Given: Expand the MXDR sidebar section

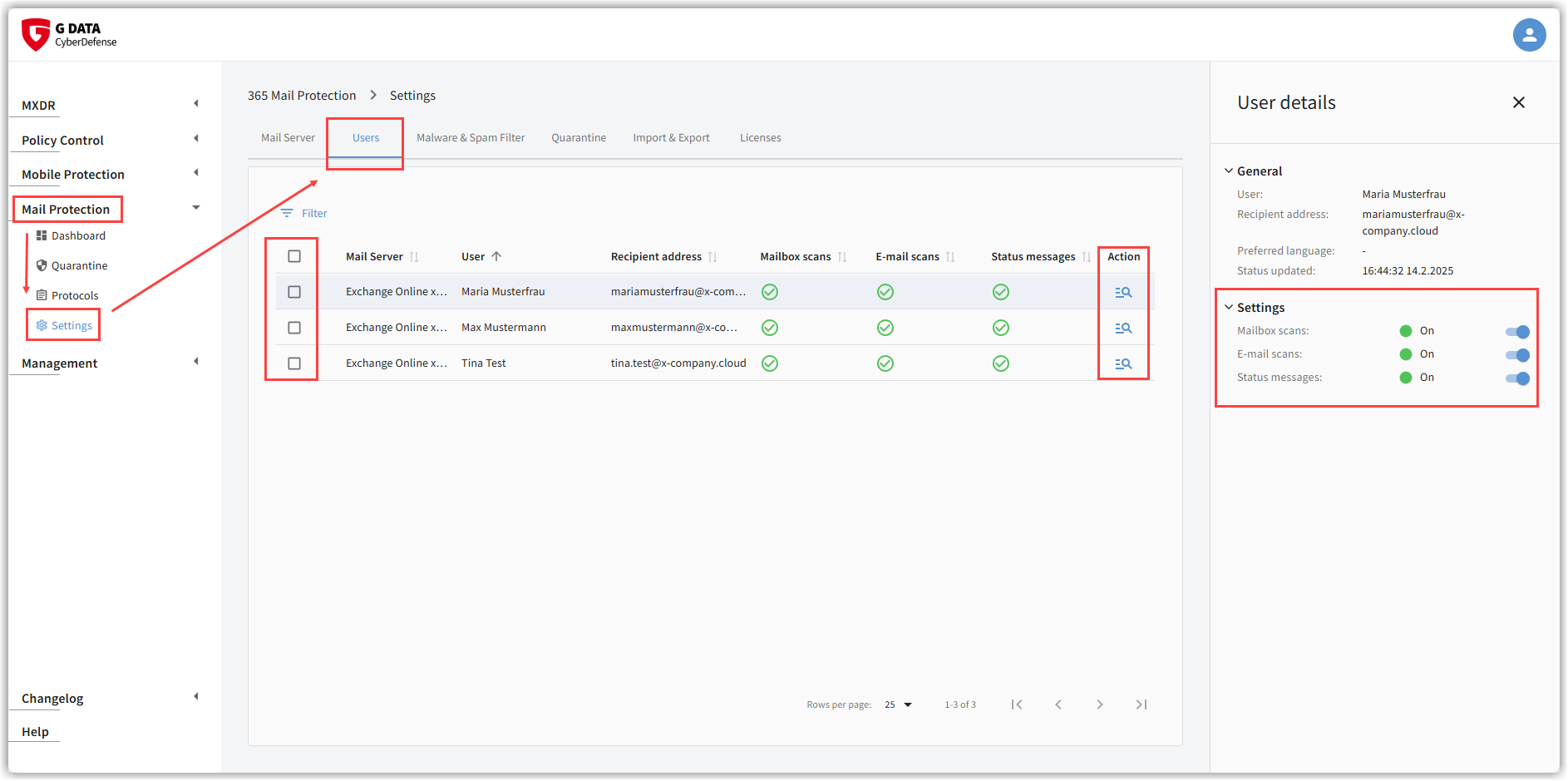Looking at the screenshot, I should tap(196, 104).
